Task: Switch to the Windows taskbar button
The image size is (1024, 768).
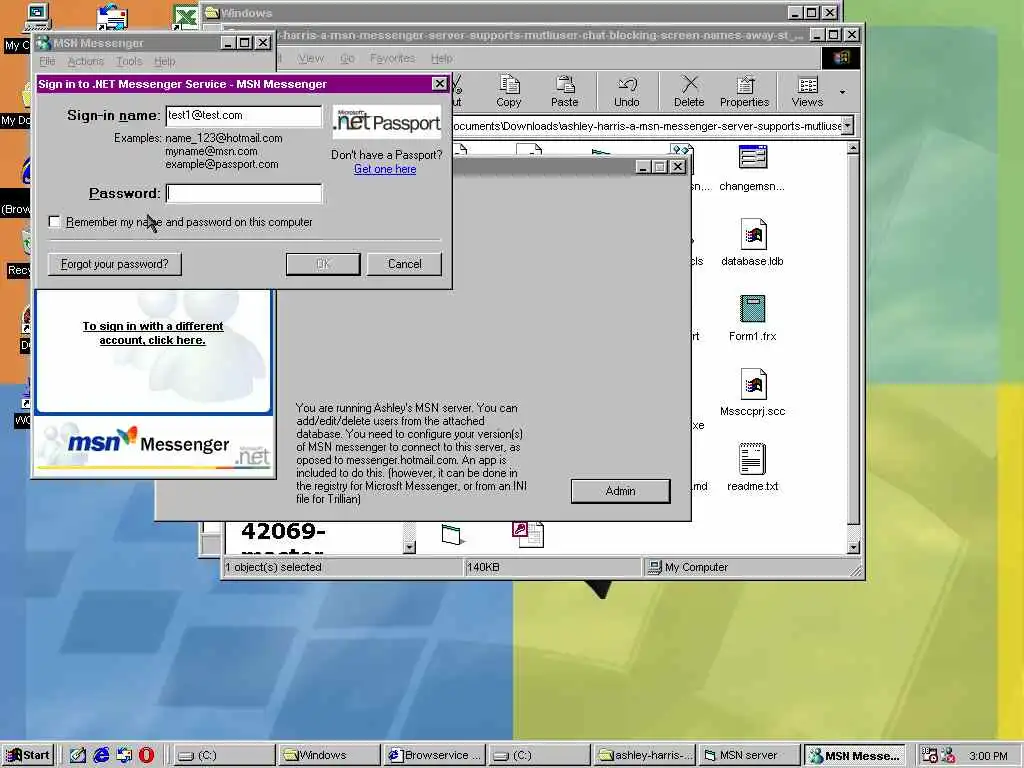Action: [329, 756]
